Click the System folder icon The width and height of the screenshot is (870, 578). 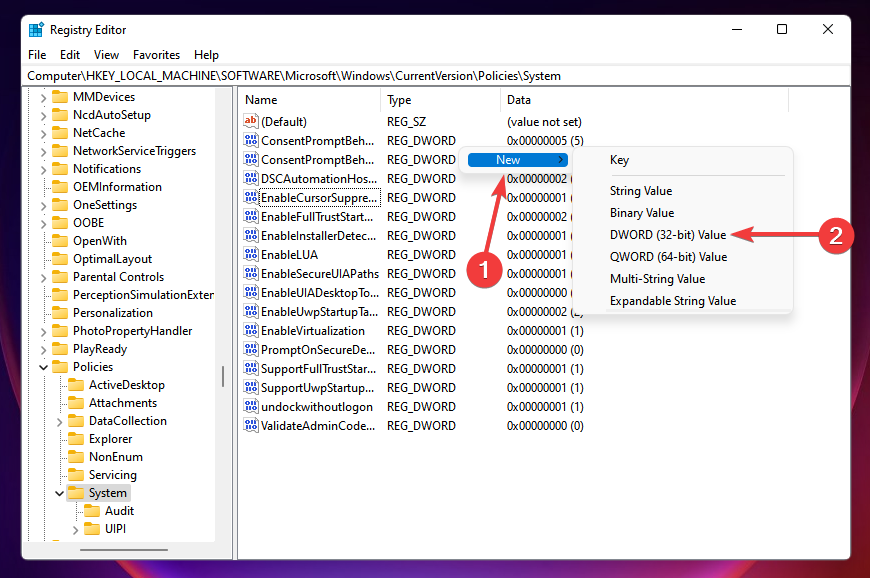click(76, 493)
